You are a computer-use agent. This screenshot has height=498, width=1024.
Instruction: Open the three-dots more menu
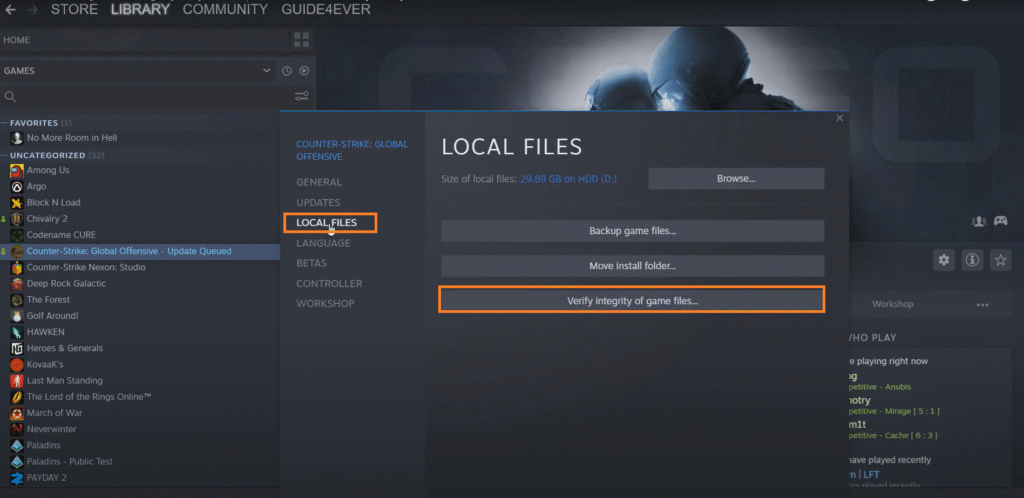point(982,304)
